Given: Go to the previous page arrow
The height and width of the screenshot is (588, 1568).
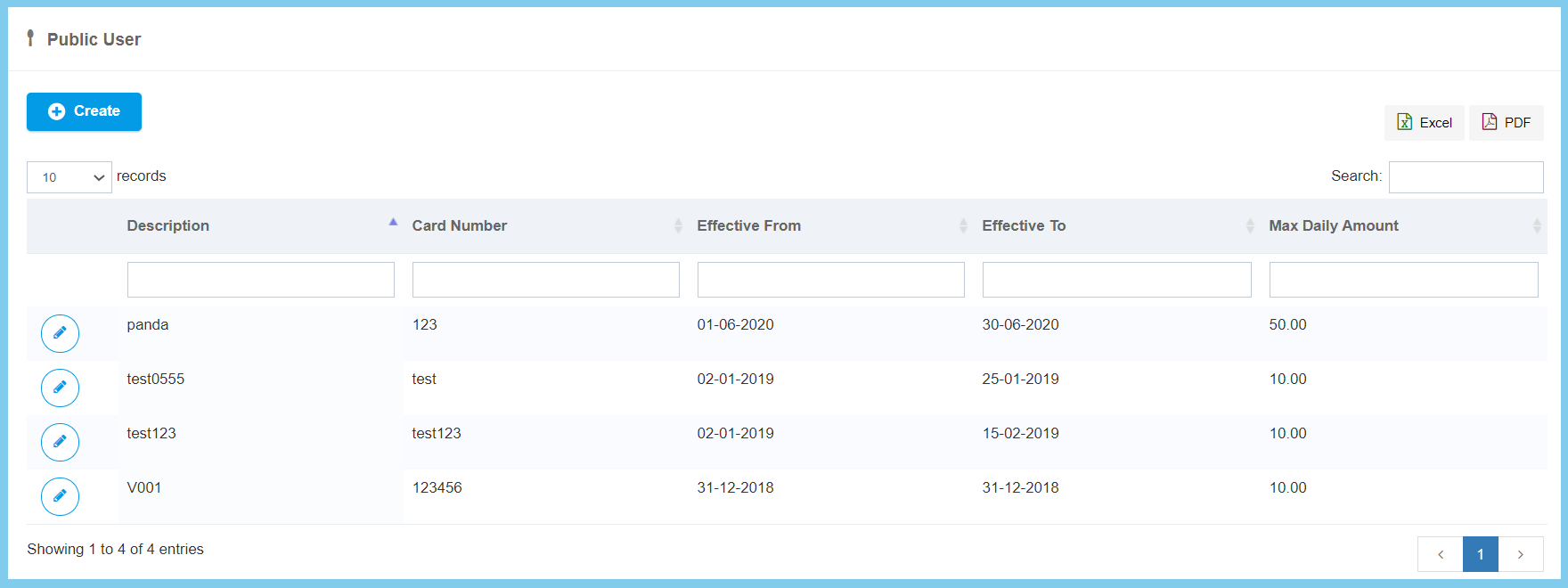Looking at the screenshot, I should point(1440,554).
